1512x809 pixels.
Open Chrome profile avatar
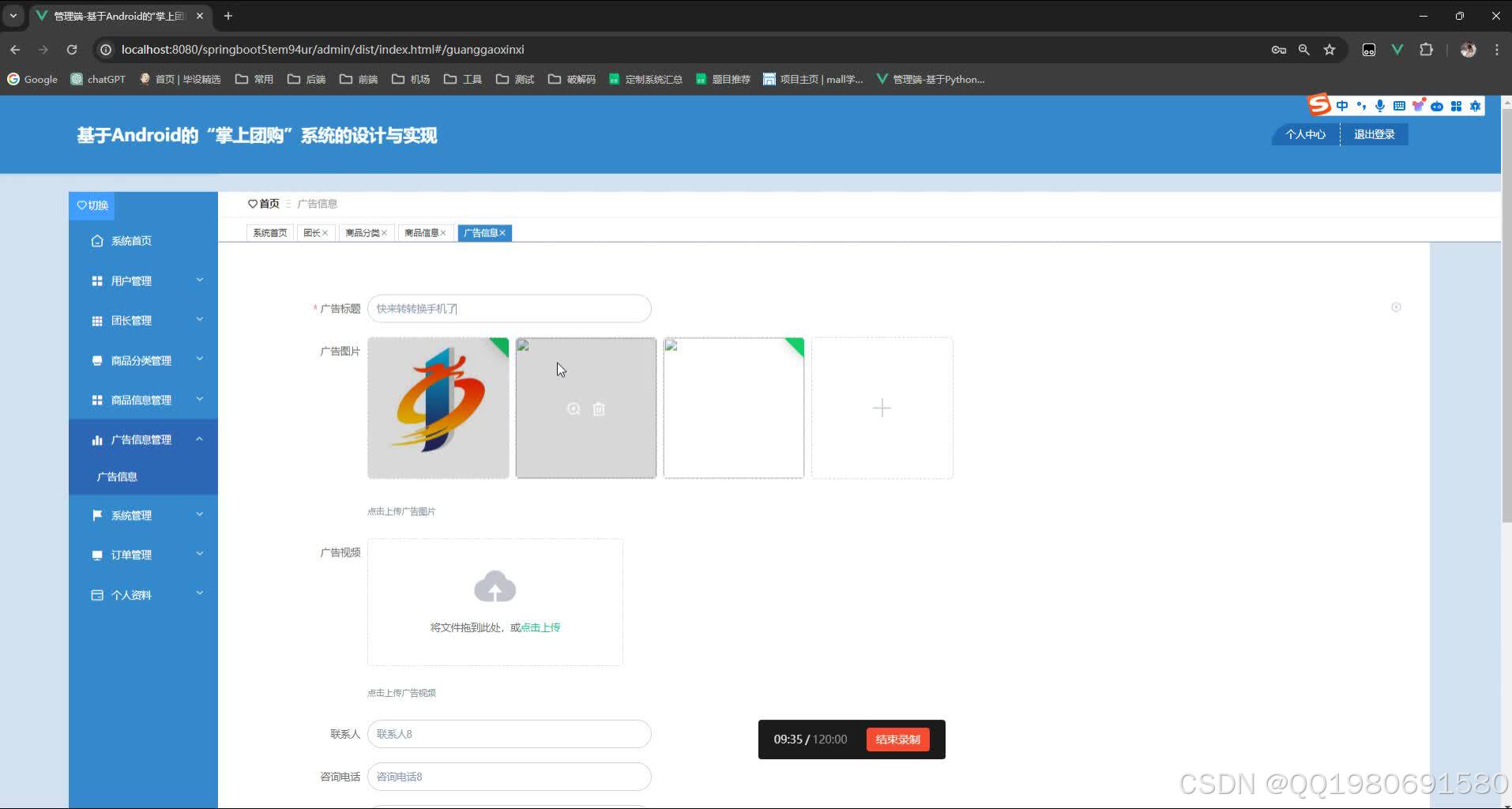coord(1468,49)
